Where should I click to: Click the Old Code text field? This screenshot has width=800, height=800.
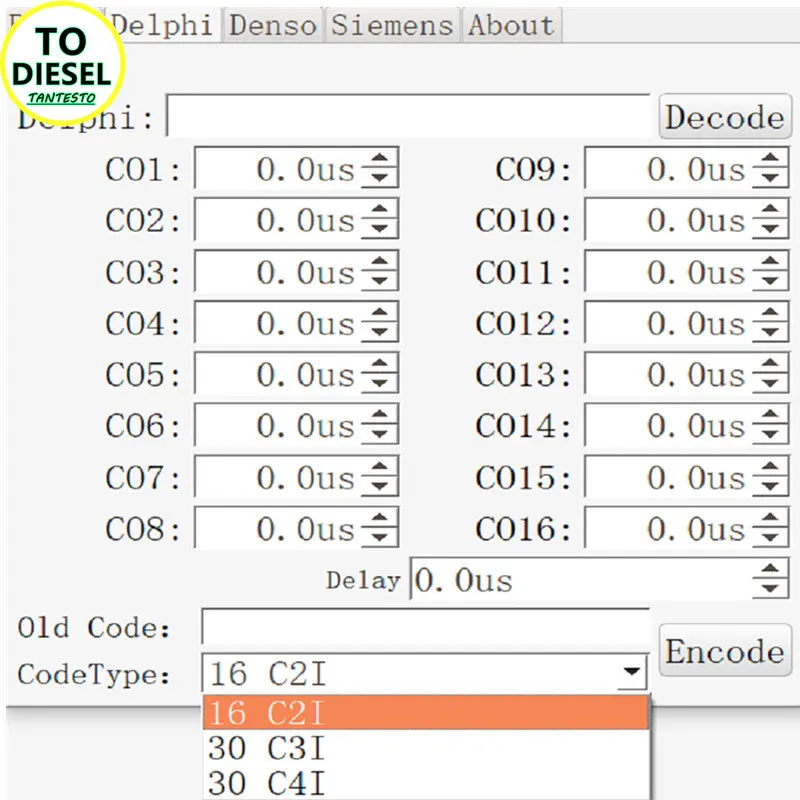[425, 628]
